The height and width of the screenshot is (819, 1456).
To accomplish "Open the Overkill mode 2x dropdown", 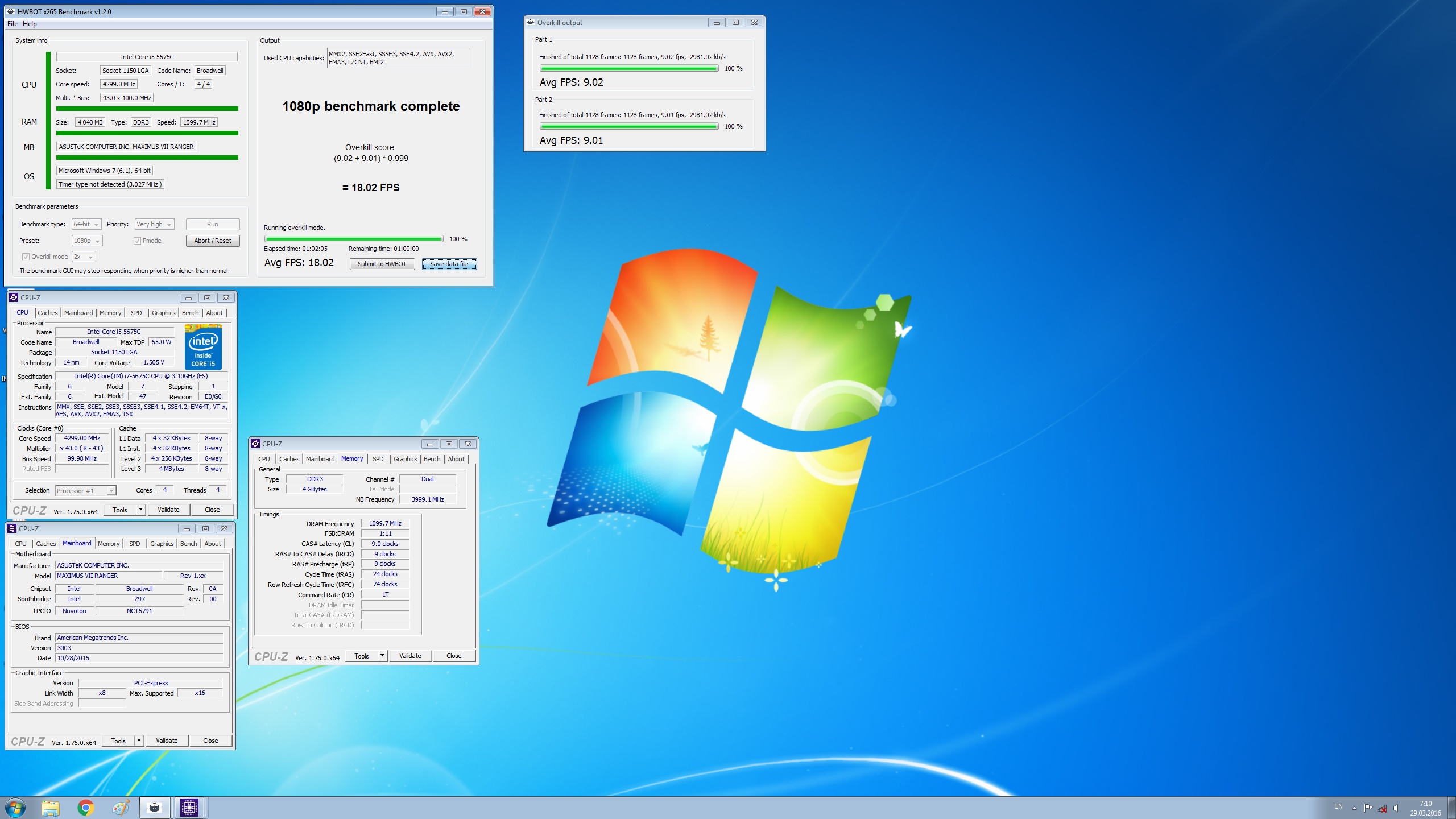I will pyautogui.click(x=84, y=257).
